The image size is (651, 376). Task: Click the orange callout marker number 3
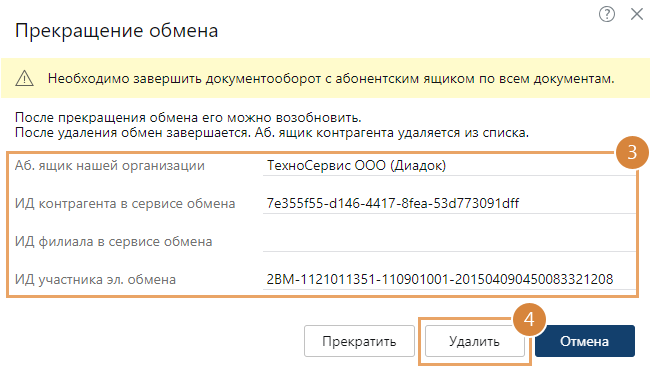point(632,152)
